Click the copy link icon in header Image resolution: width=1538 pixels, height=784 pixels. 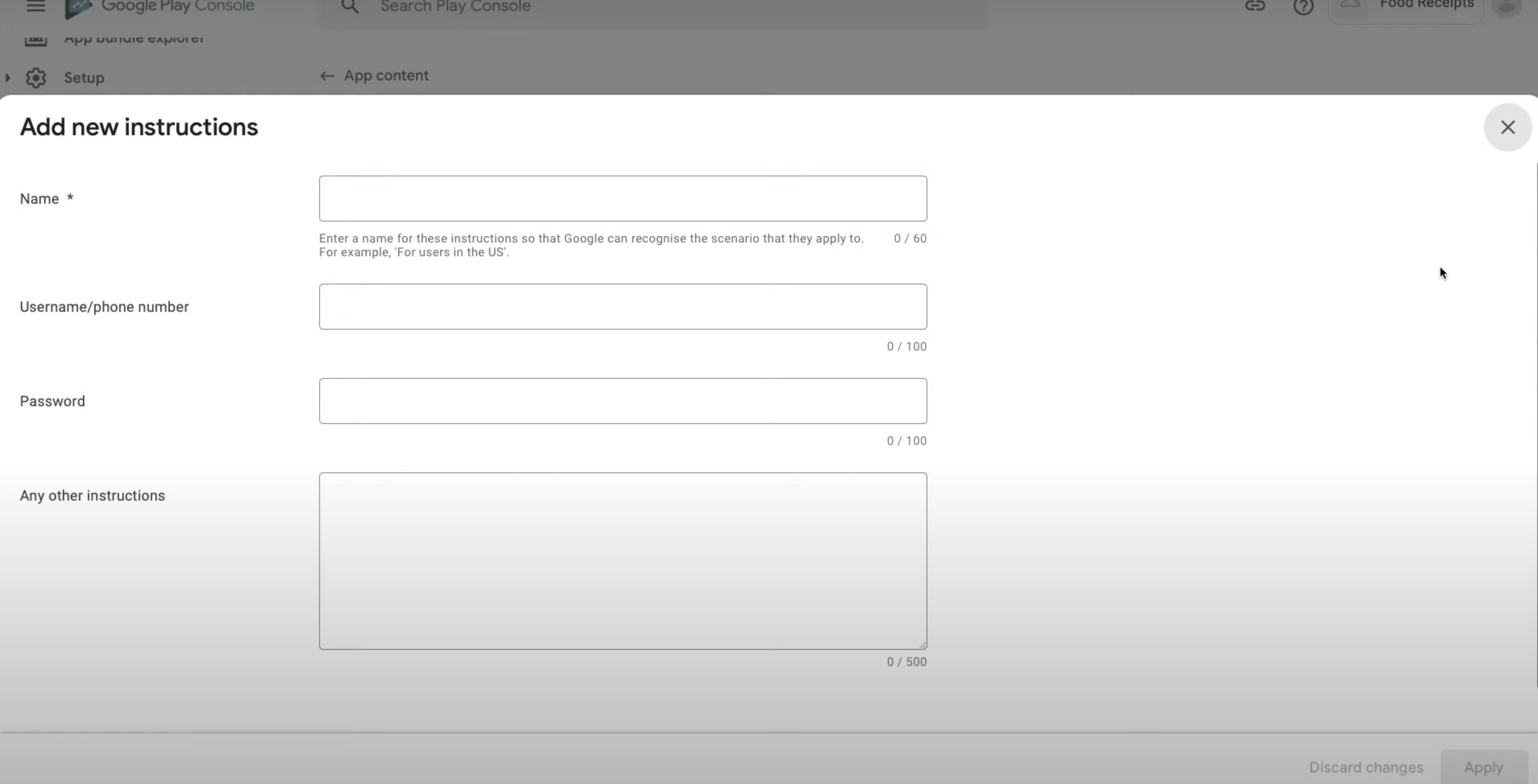[1255, 6]
